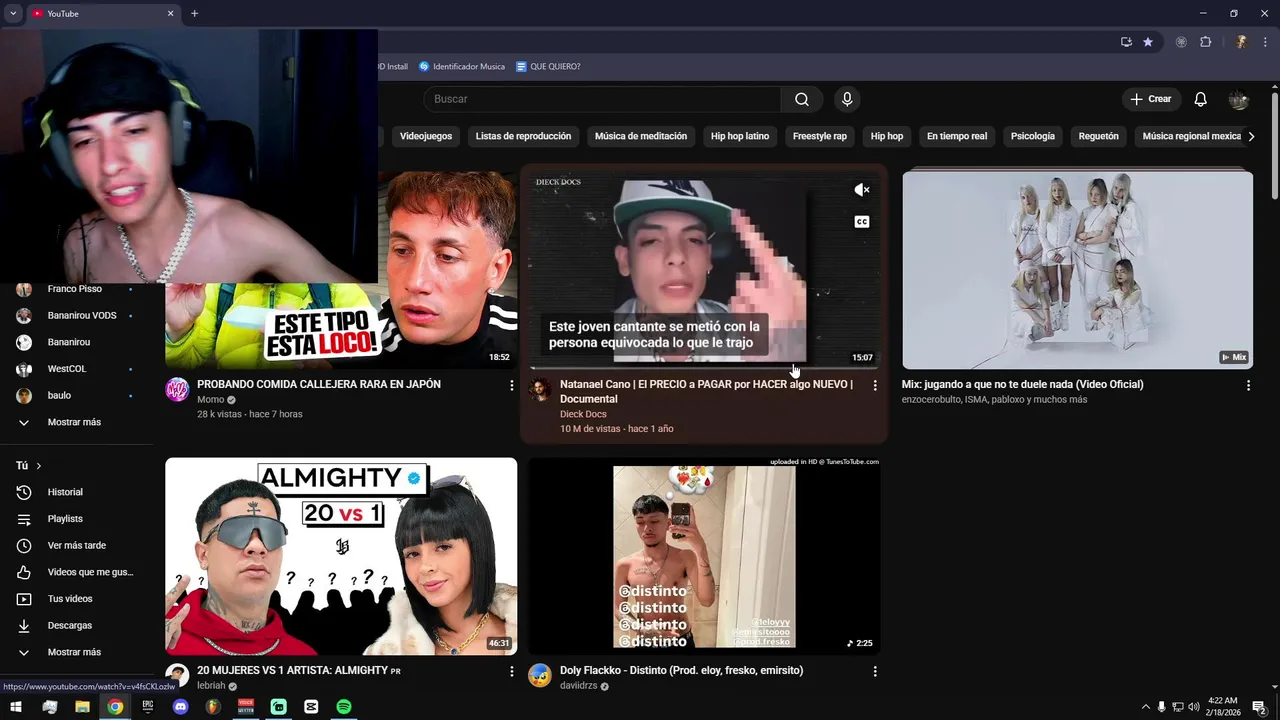Open the Chrome profile avatar
Viewport: 1280px width, 720px height.
pyautogui.click(x=1241, y=42)
